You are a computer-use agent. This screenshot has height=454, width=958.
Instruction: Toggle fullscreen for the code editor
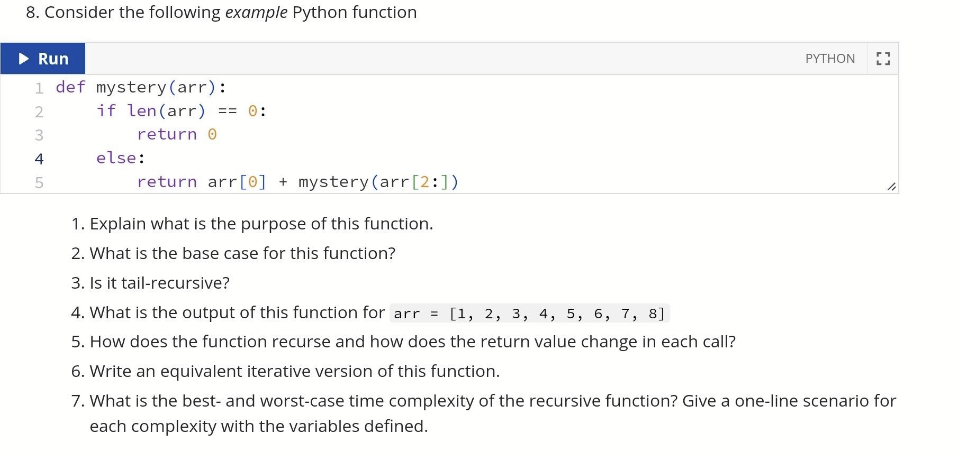pyautogui.click(x=883, y=59)
